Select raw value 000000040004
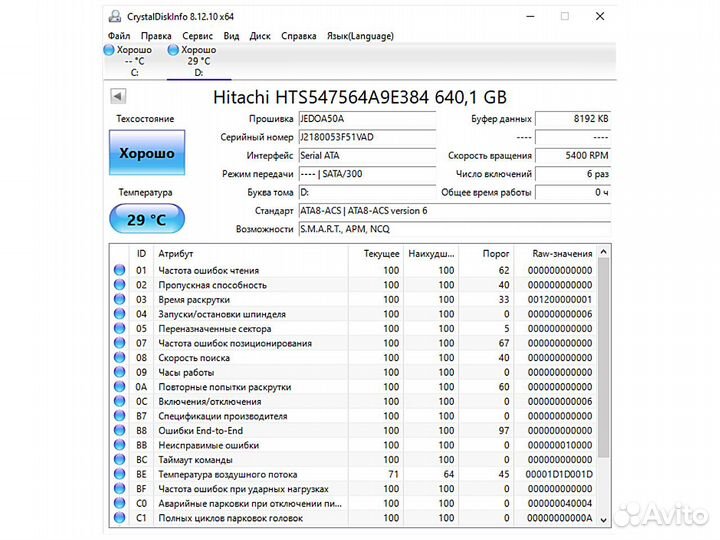Image resolution: width=720 pixels, height=540 pixels. click(x=560, y=503)
